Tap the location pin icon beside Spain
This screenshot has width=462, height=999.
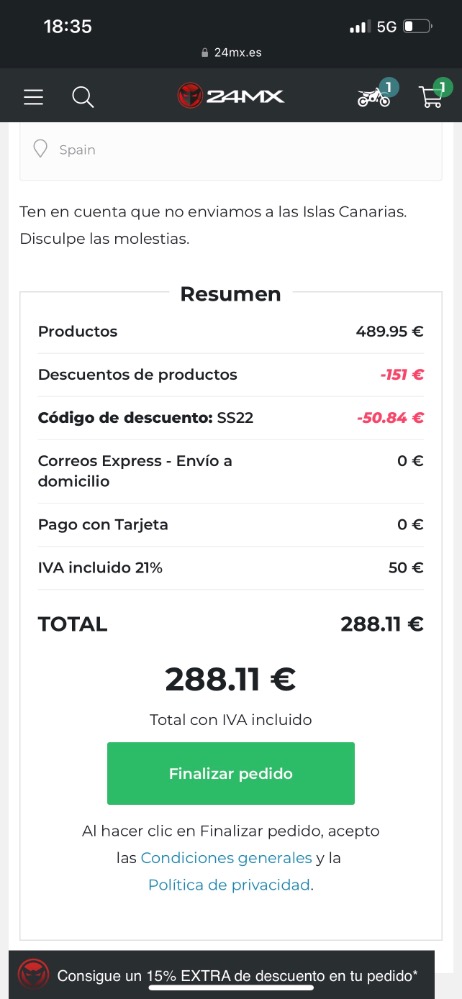coord(41,149)
